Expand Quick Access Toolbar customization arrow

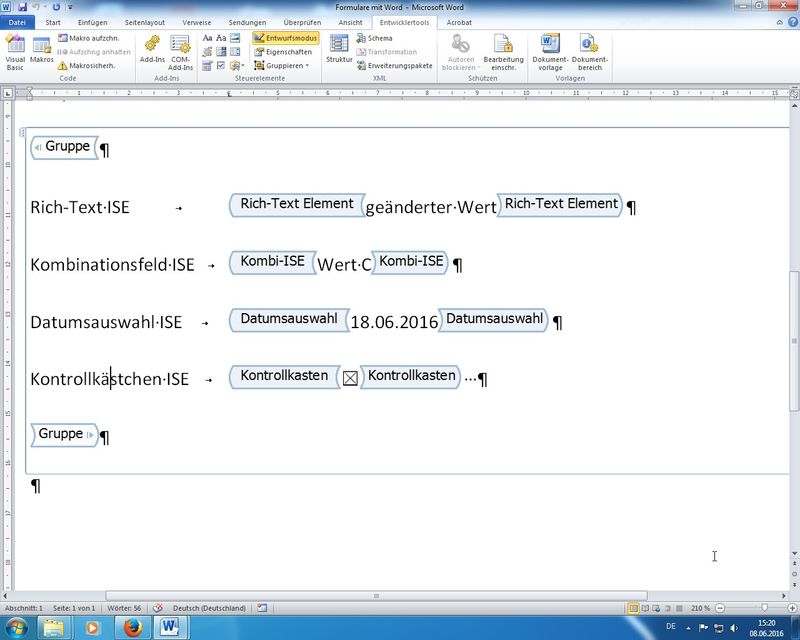pyautogui.click(x=70, y=7)
